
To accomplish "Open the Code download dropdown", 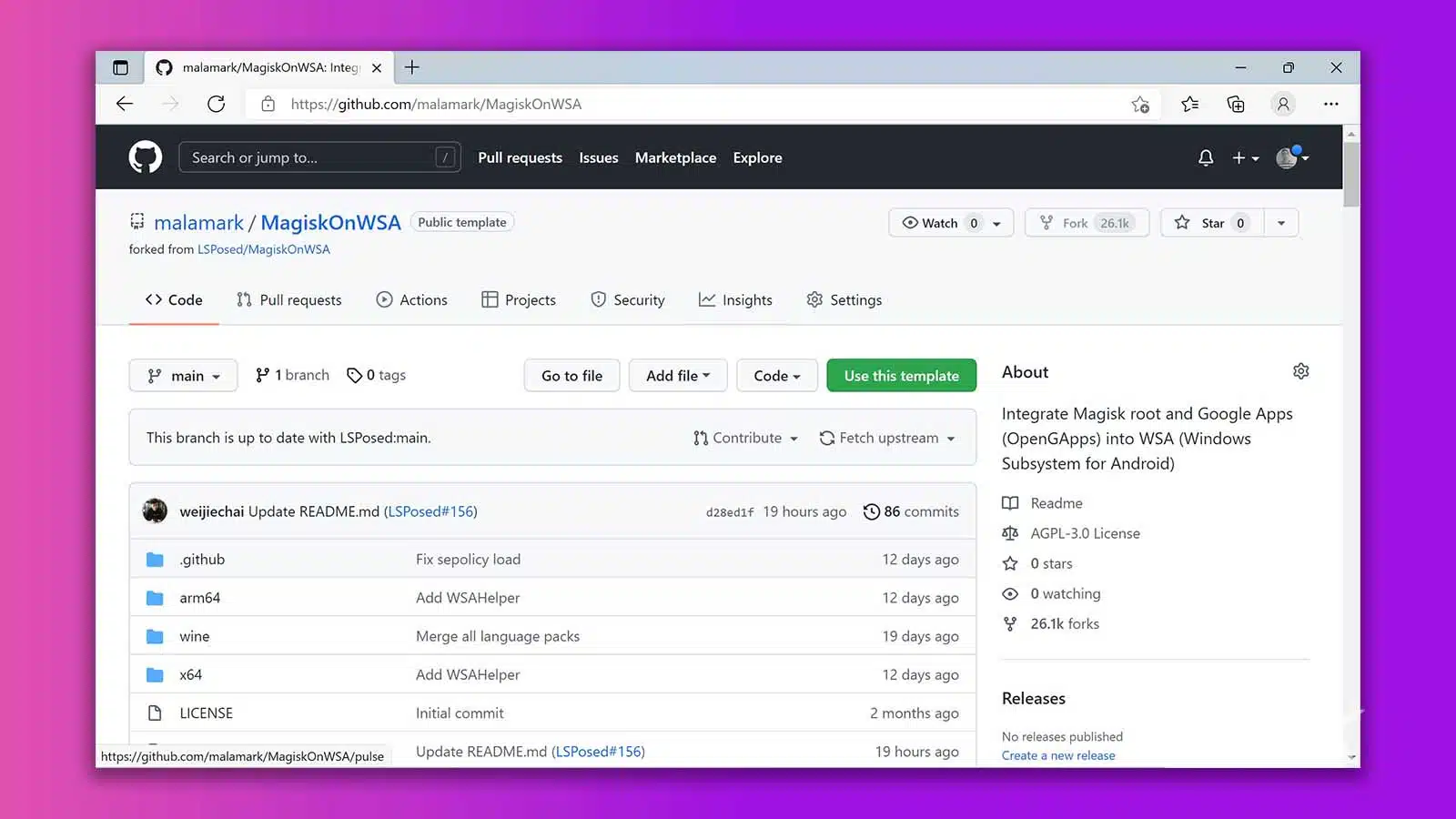I will (x=776, y=376).
